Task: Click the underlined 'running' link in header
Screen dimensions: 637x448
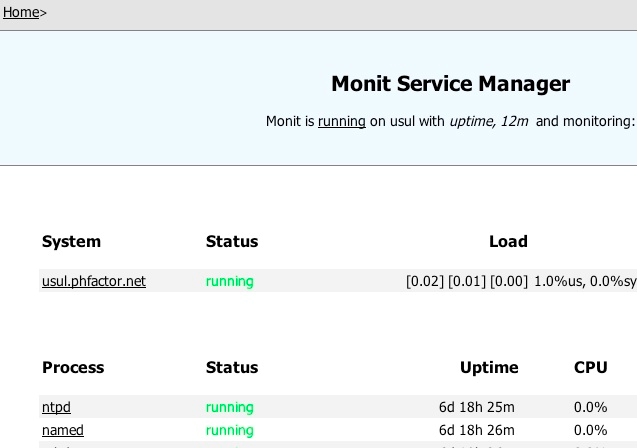Action: pyautogui.click(x=342, y=121)
